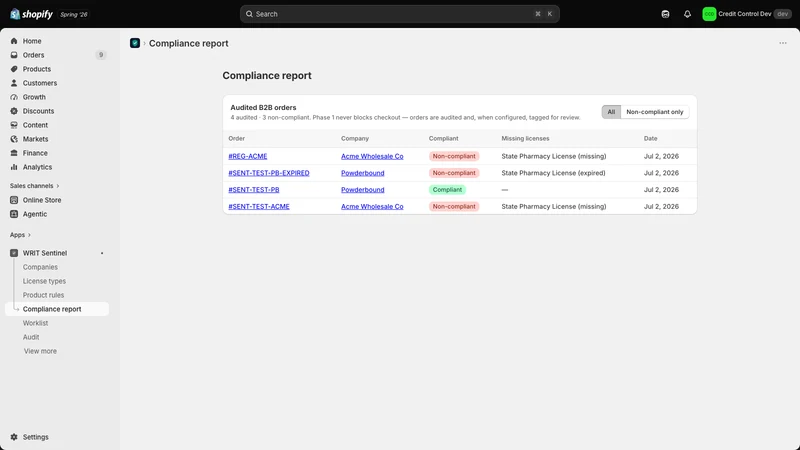Screen dimensions: 800x450
Task: Click the Date column header
Action: pos(651,138)
